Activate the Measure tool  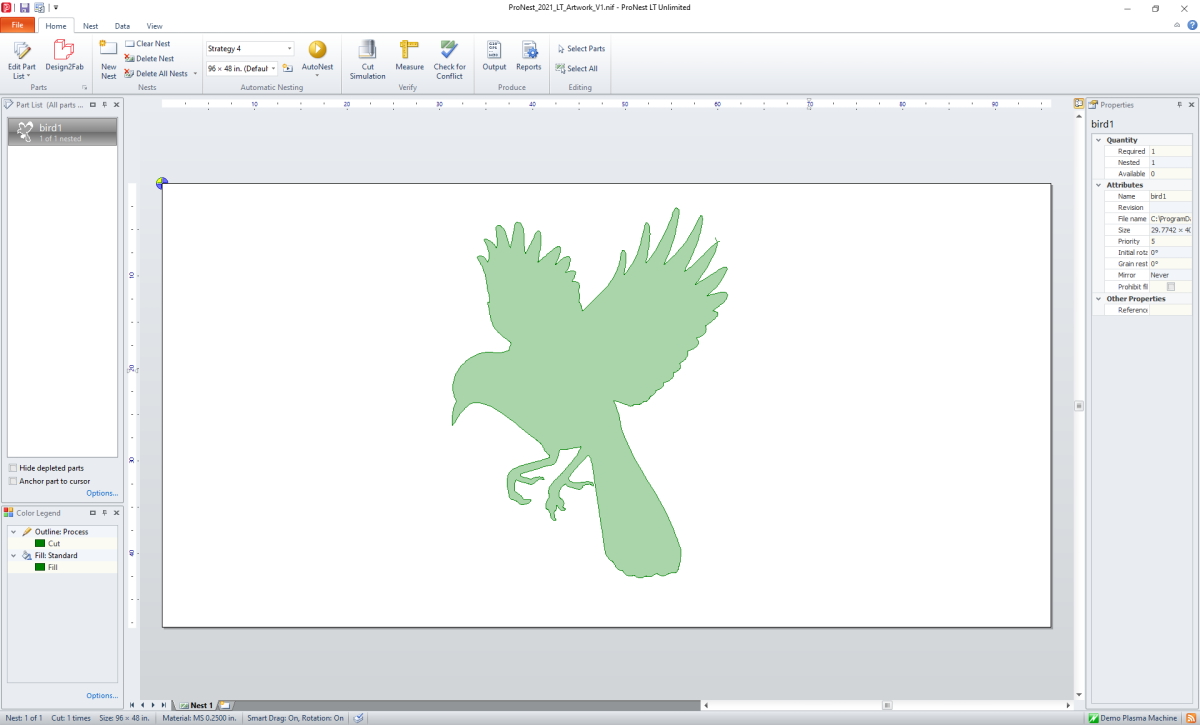[409, 56]
